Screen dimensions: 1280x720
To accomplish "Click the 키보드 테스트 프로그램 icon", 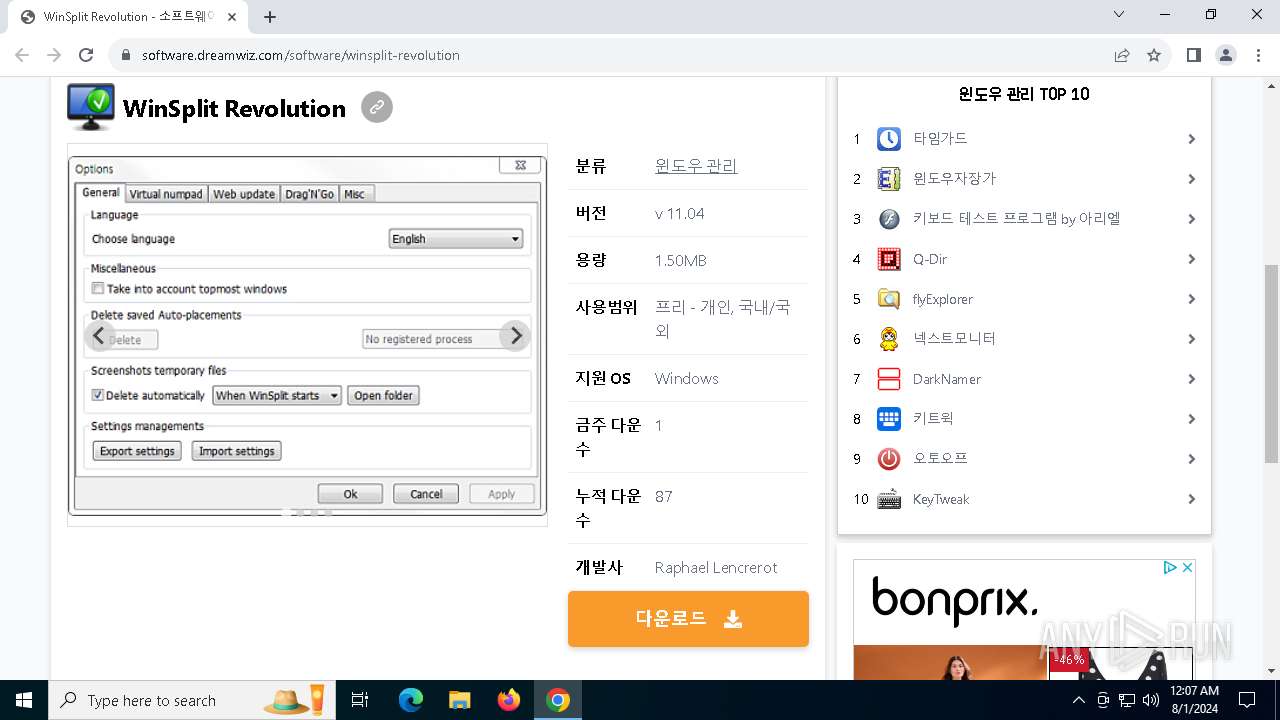I will 889,219.
